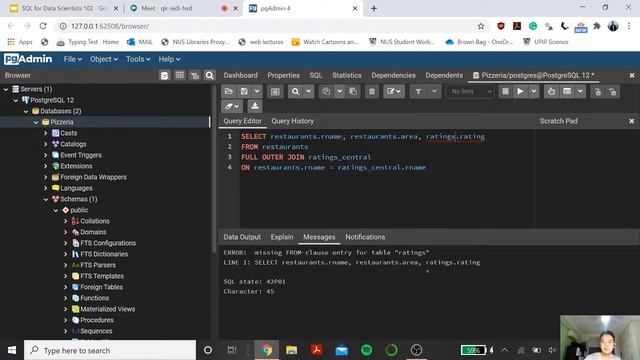This screenshot has height=360, width=640.
Task: Click the Rollback transaction icon
Action: (x=613, y=91)
